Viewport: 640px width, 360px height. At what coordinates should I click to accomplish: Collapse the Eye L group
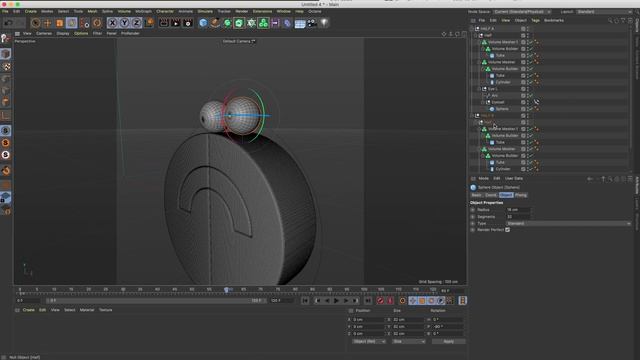pyautogui.click(x=479, y=89)
